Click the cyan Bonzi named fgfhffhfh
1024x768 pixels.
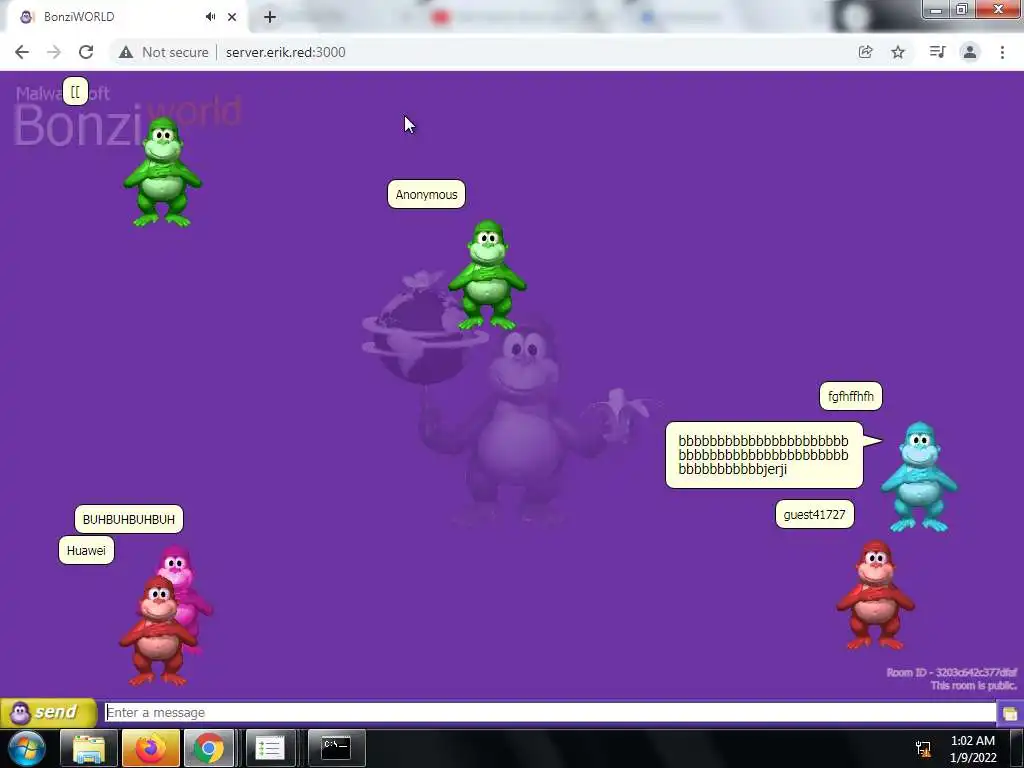click(x=920, y=477)
